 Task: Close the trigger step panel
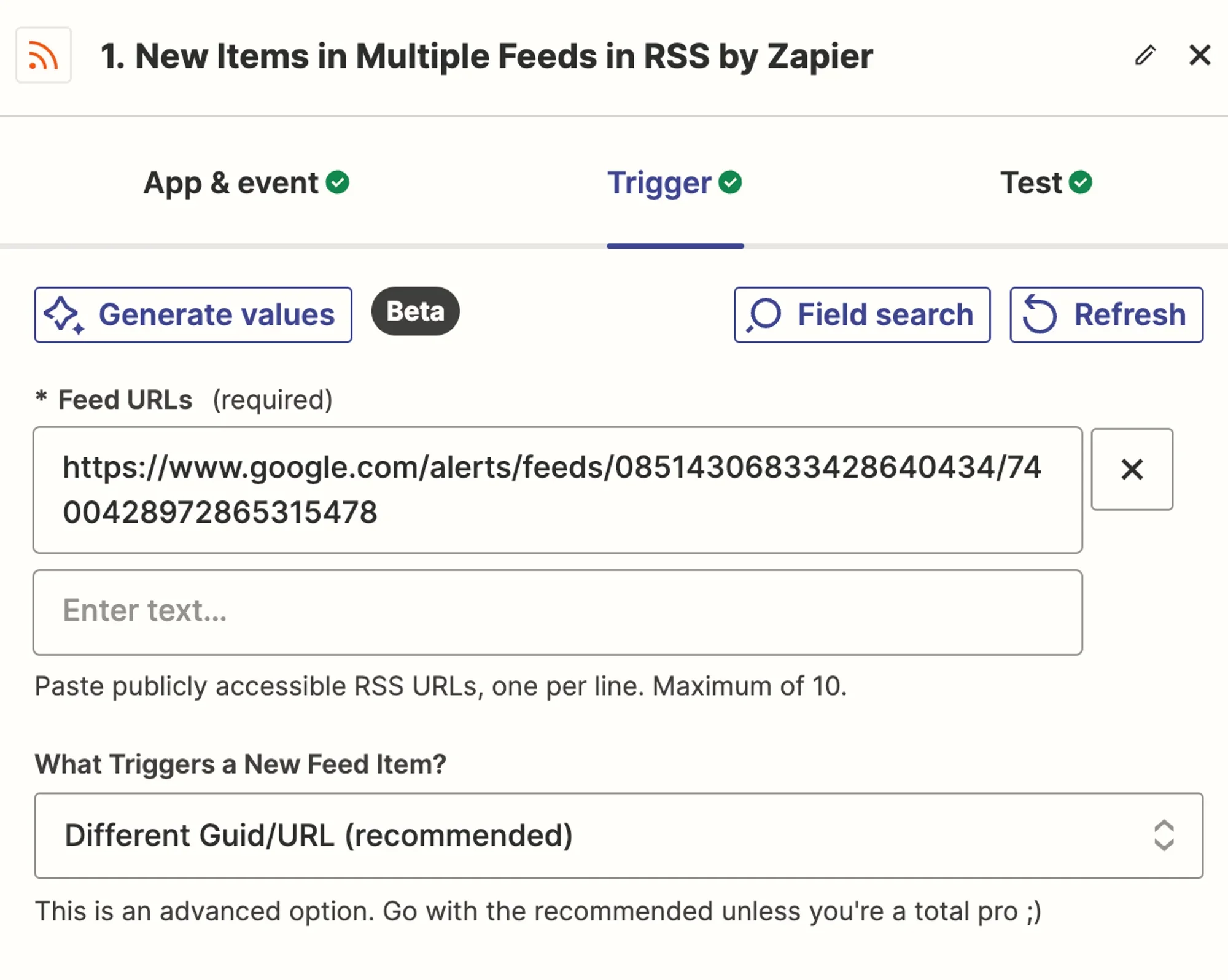tap(1199, 55)
